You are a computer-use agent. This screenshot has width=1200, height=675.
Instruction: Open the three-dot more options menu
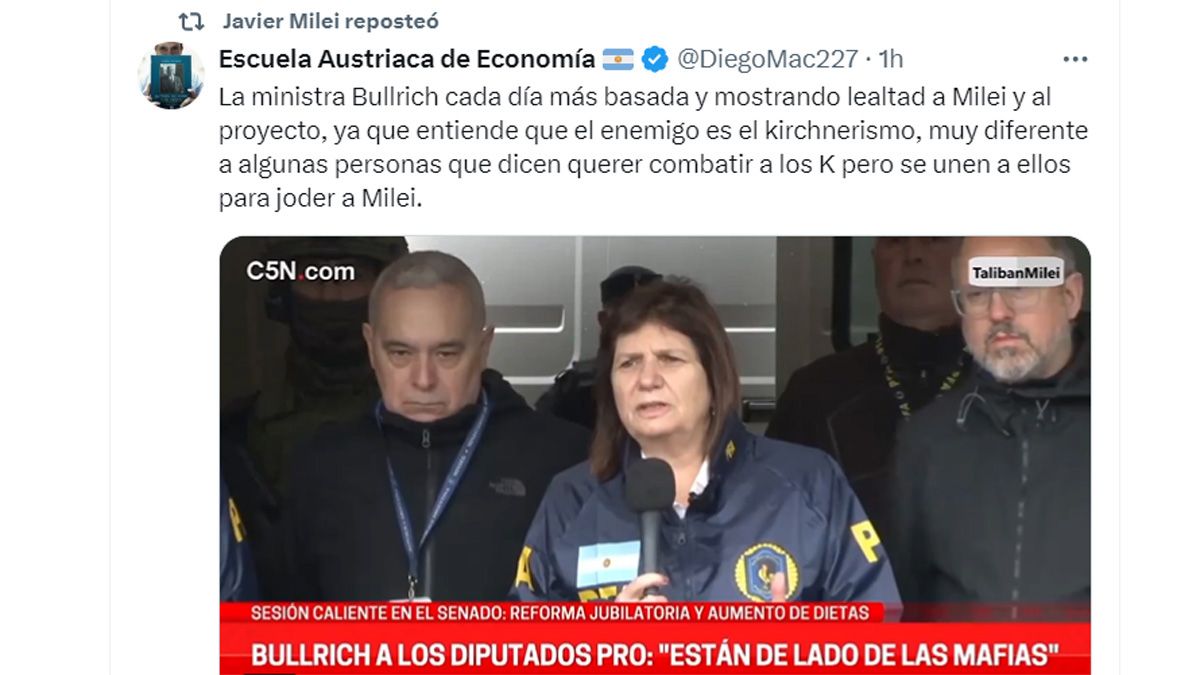pos(1075,60)
